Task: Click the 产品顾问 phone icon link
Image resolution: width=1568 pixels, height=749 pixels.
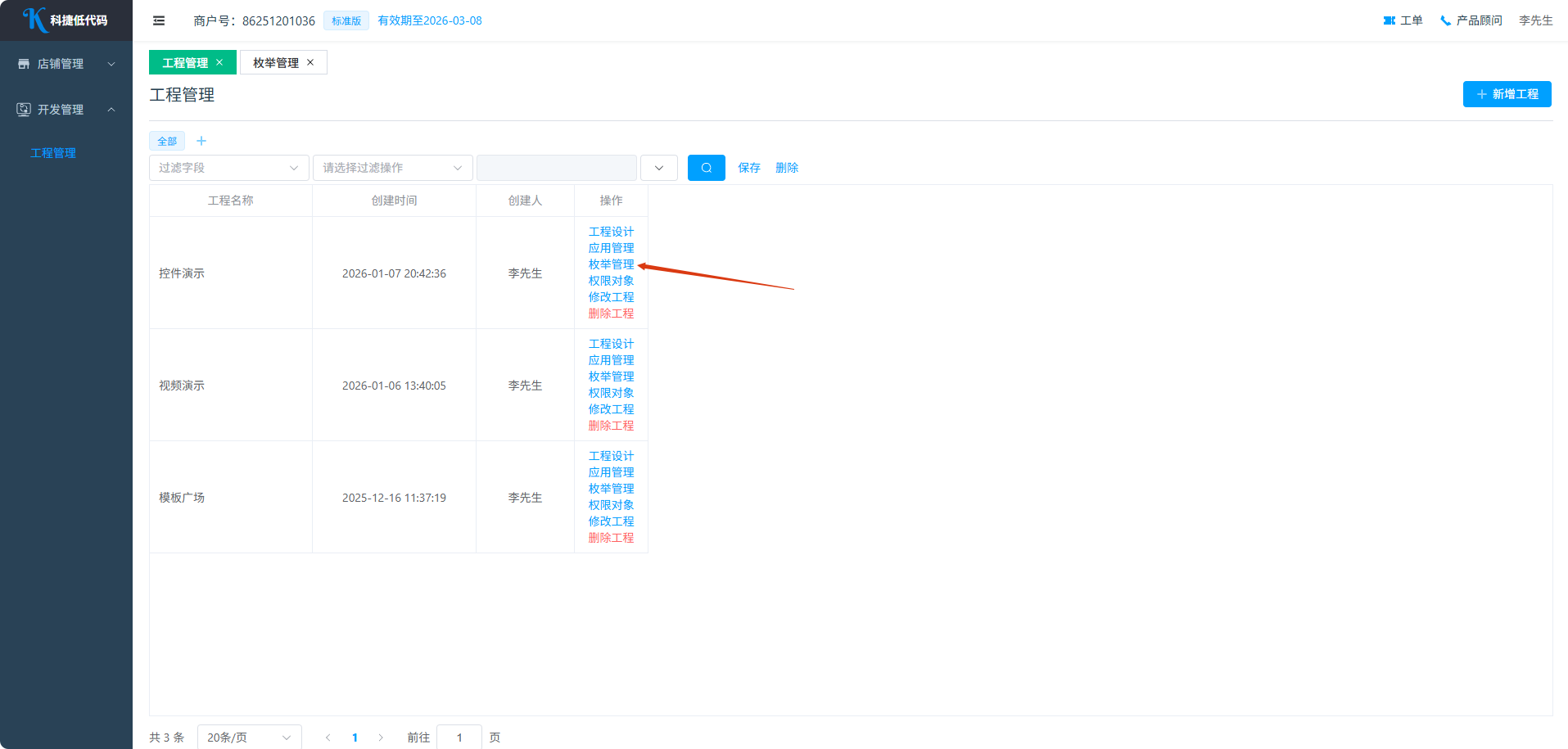Action: point(1471,20)
